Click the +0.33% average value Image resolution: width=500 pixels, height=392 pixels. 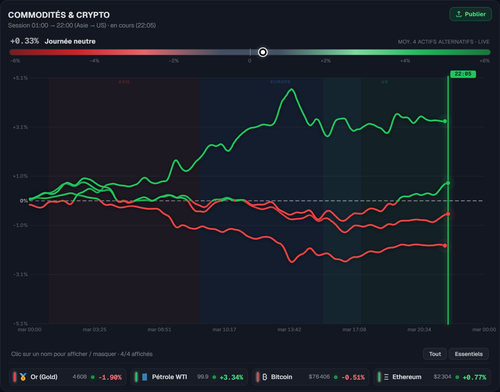(x=24, y=41)
